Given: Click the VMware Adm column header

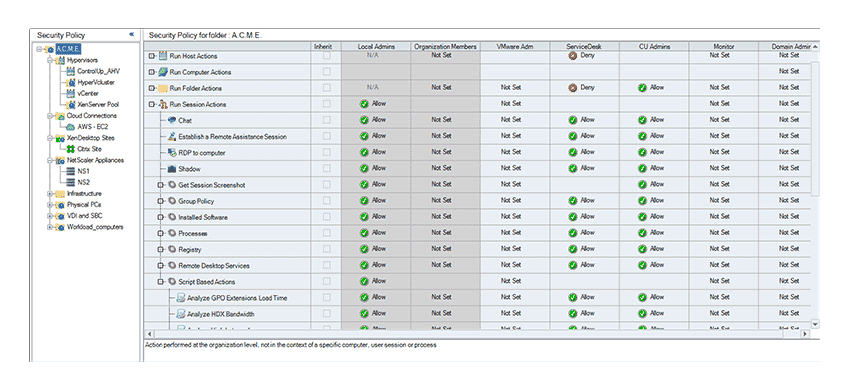Looking at the screenshot, I should coord(515,47).
